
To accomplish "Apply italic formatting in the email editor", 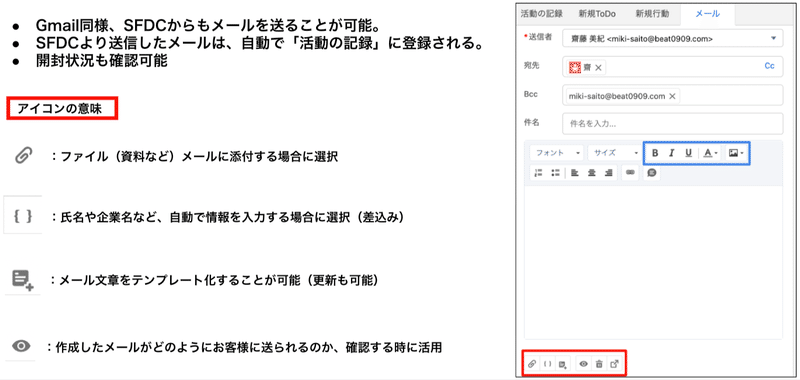I will tap(671, 153).
